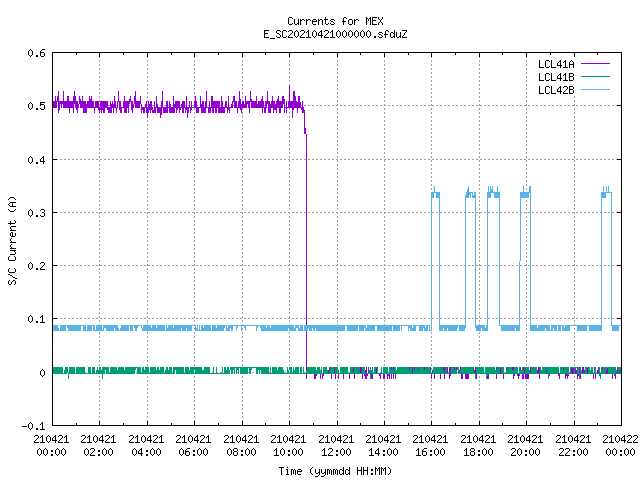The width and height of the screenshot is (640, 480).
Task: Click the LCL41A legend label
Action: point(556,64)
